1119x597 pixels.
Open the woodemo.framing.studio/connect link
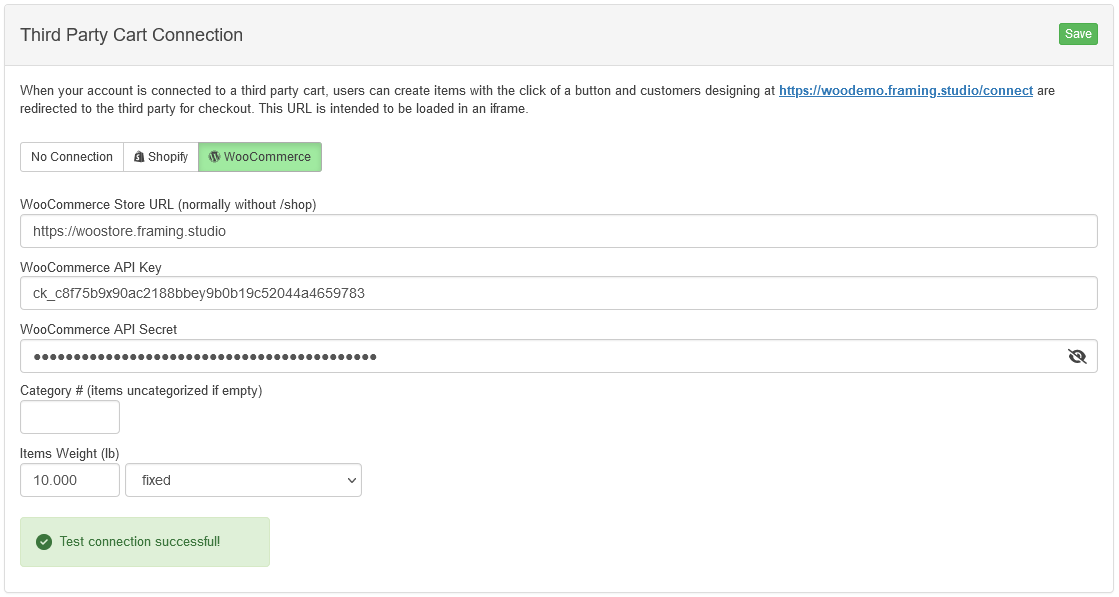(x=906, y=91)
